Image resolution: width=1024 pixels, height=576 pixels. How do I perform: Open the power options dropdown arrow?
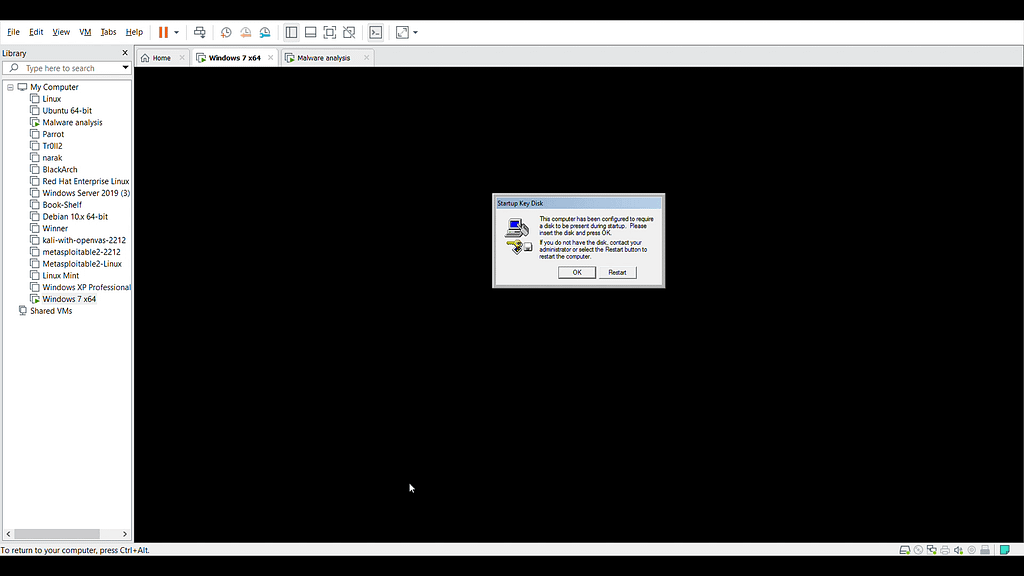pos(176,33)
